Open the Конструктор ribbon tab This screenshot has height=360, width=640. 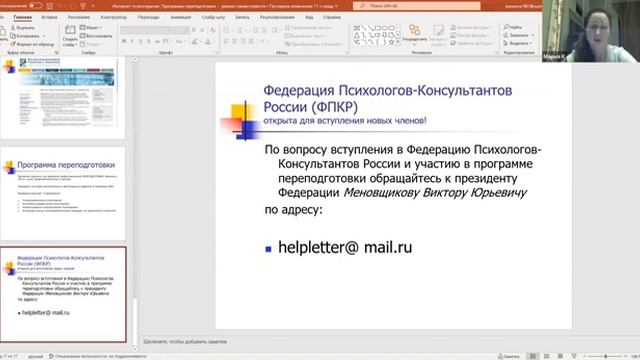tap(114, 18)
